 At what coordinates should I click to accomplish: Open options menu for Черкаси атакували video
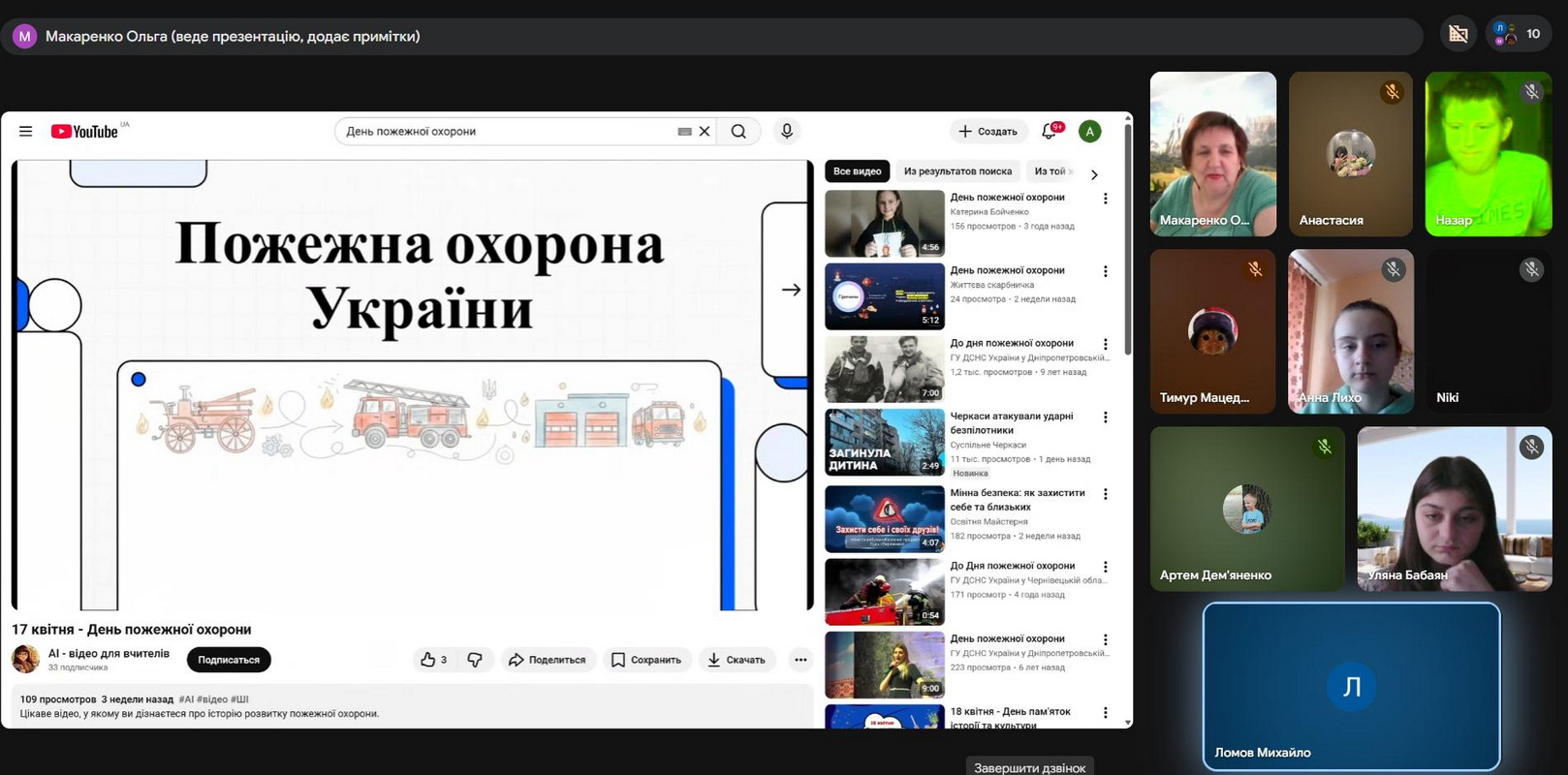click(1105, 418)
